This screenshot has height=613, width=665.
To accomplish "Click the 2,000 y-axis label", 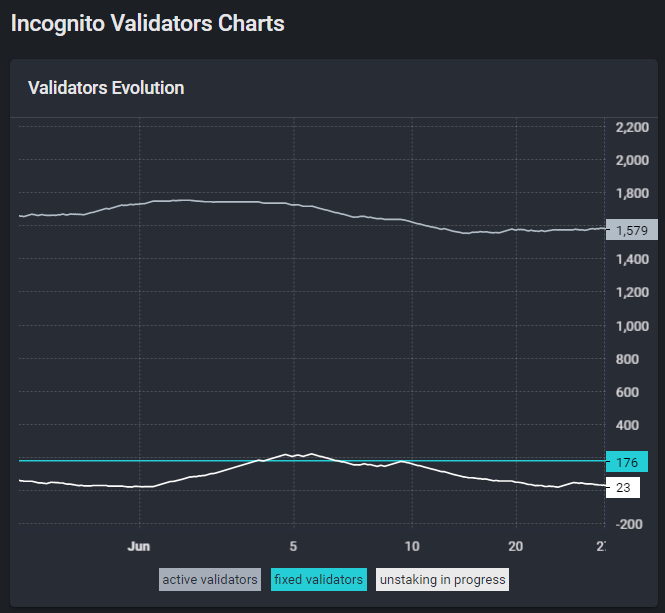I will (632, 160).
